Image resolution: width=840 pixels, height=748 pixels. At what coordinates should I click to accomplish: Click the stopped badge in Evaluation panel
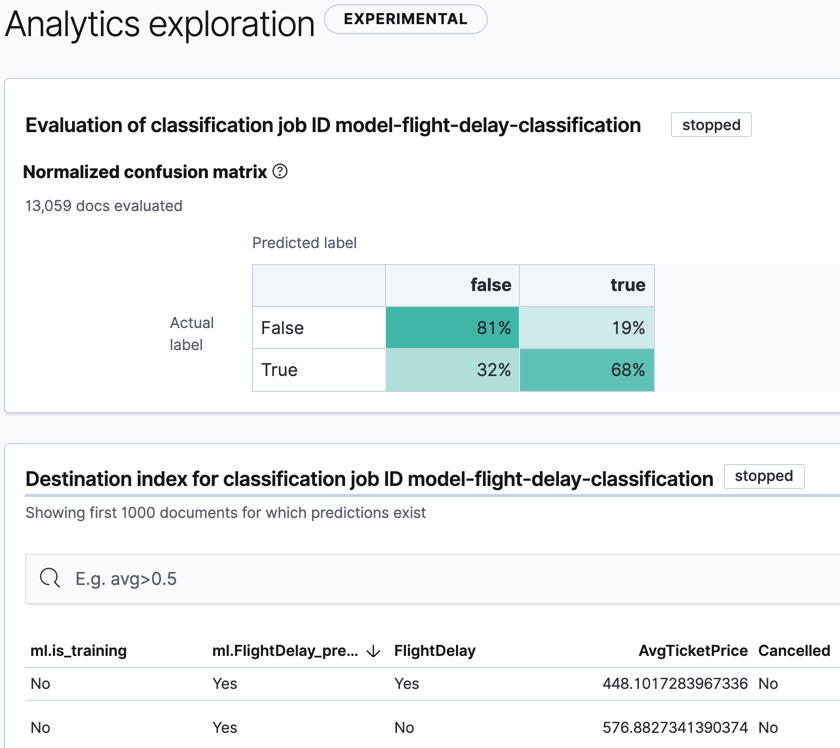coord(711,125)
